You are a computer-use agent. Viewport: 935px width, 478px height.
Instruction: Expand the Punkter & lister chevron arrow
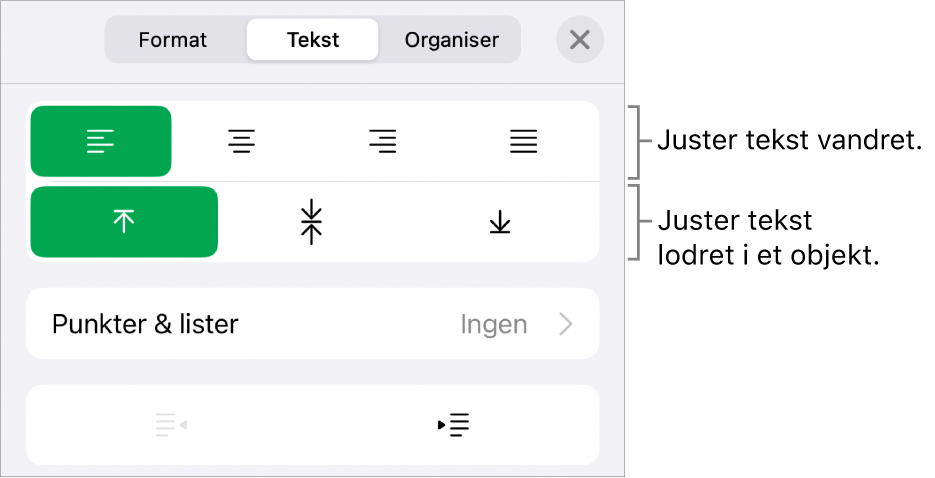pos(566,324)
